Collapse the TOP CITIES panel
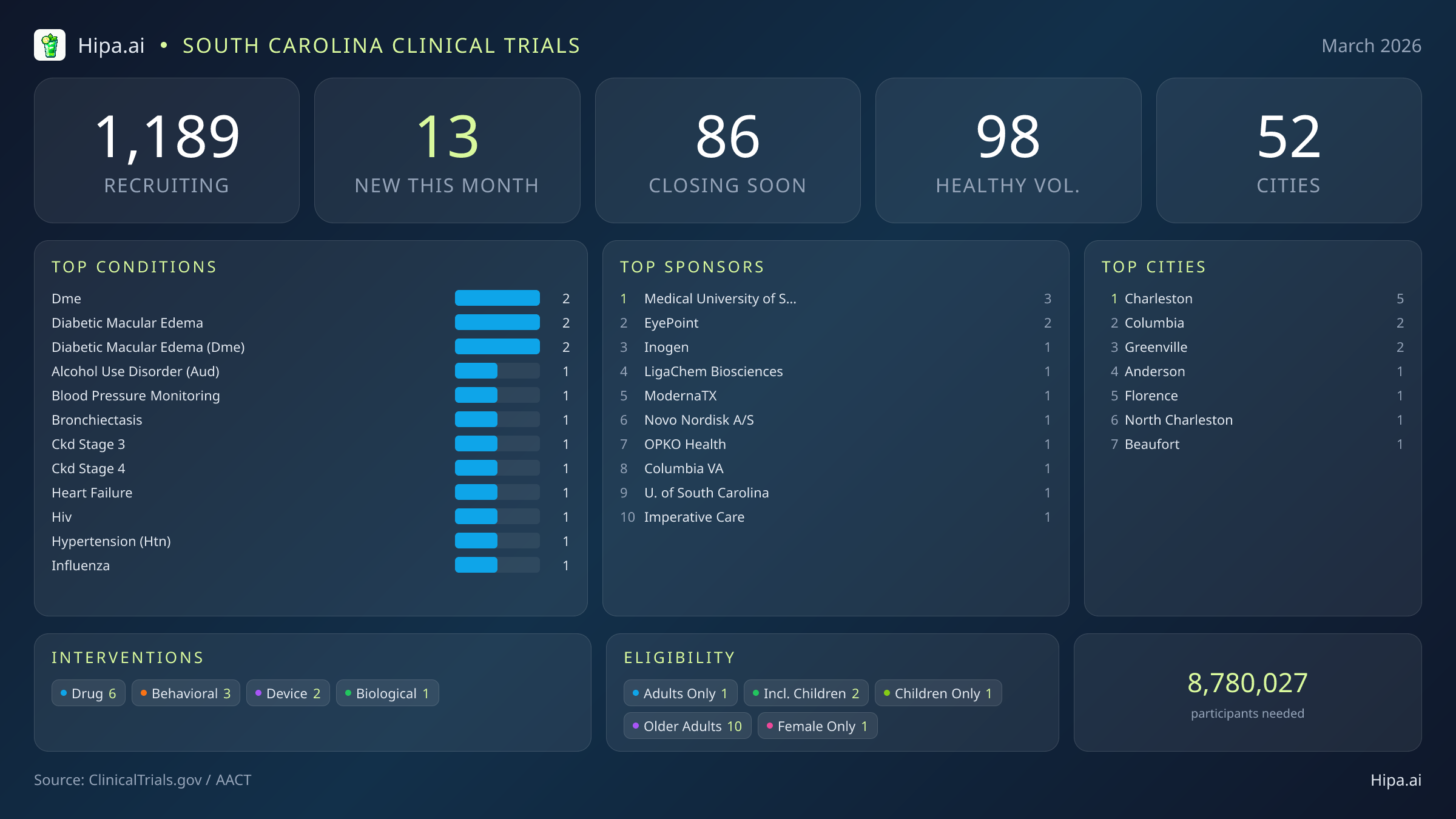The width and height of the screenshot is (1456, 819). tap(1154, 267)
